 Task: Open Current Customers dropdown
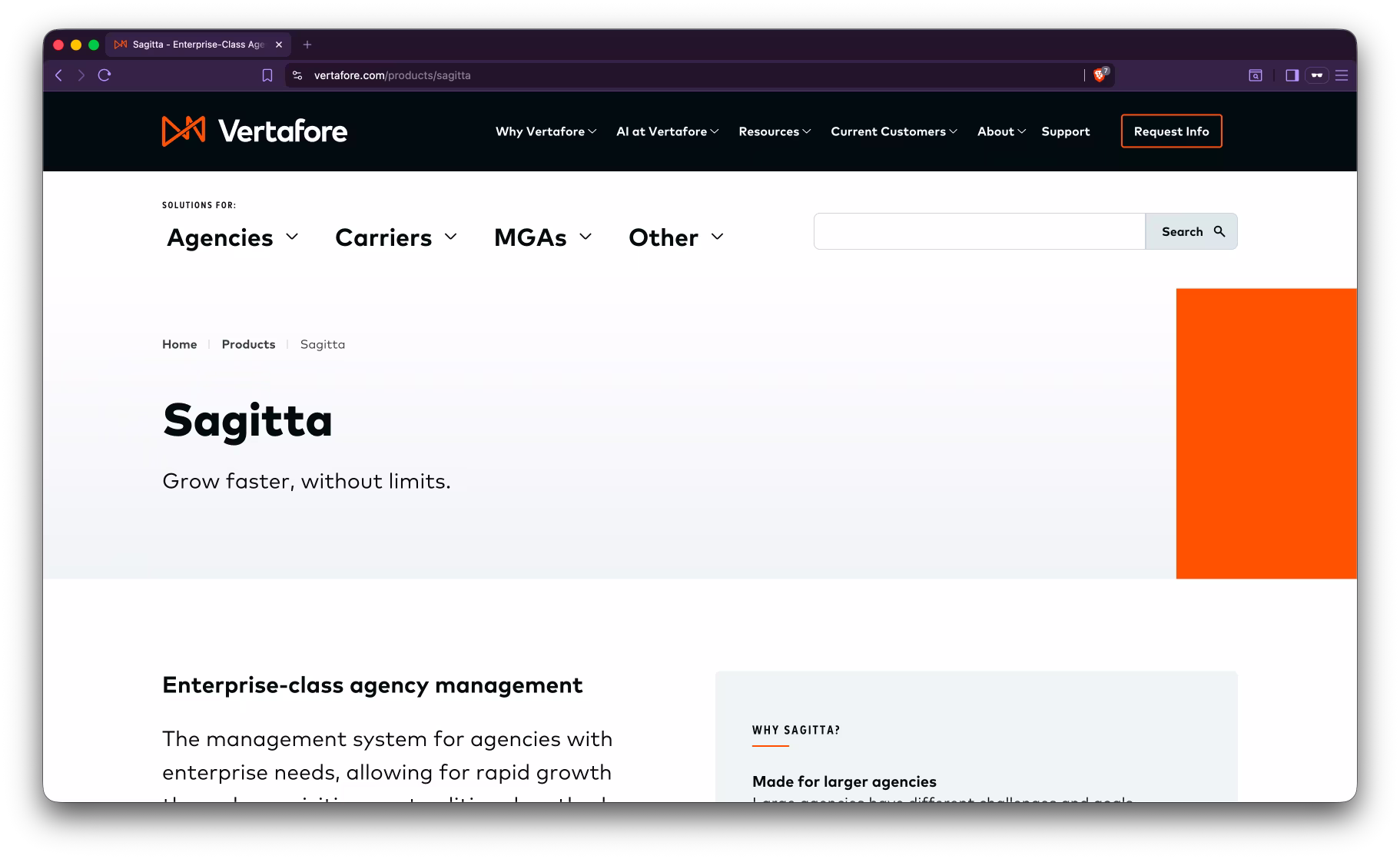894,131
